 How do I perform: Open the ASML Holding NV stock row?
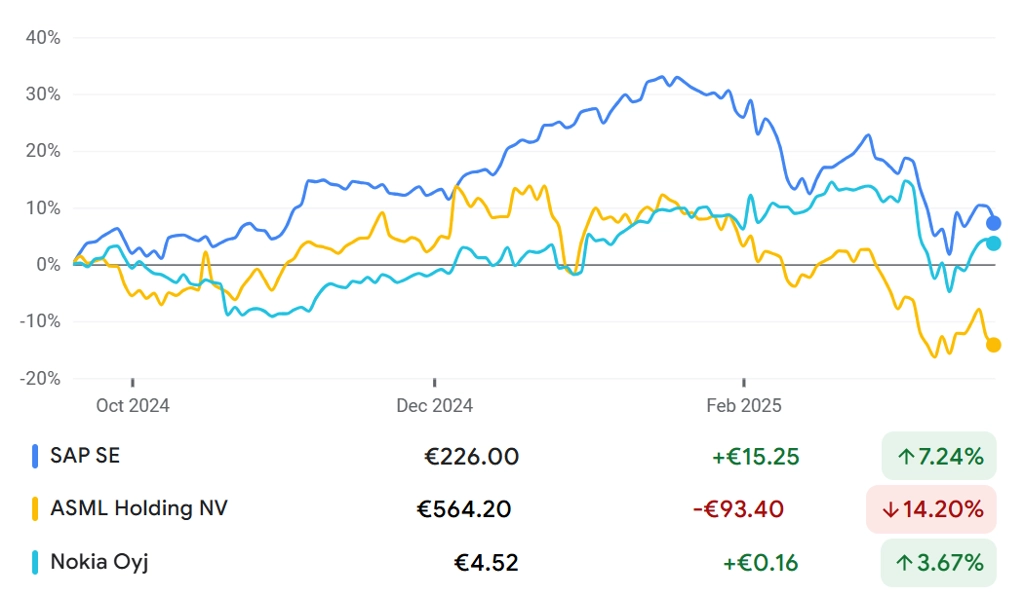[139, 508]
